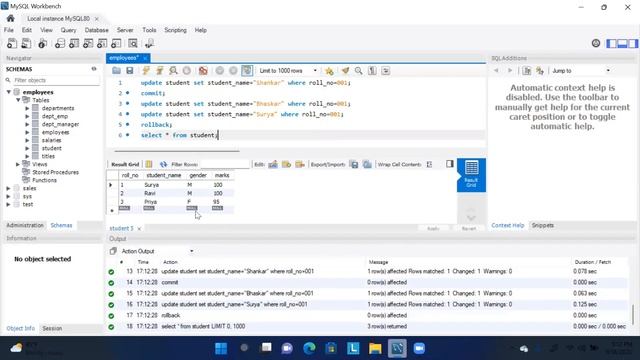Viewport: 640px width, 360px height.
Task: Open the Database menu
Action: click(96, 30)
